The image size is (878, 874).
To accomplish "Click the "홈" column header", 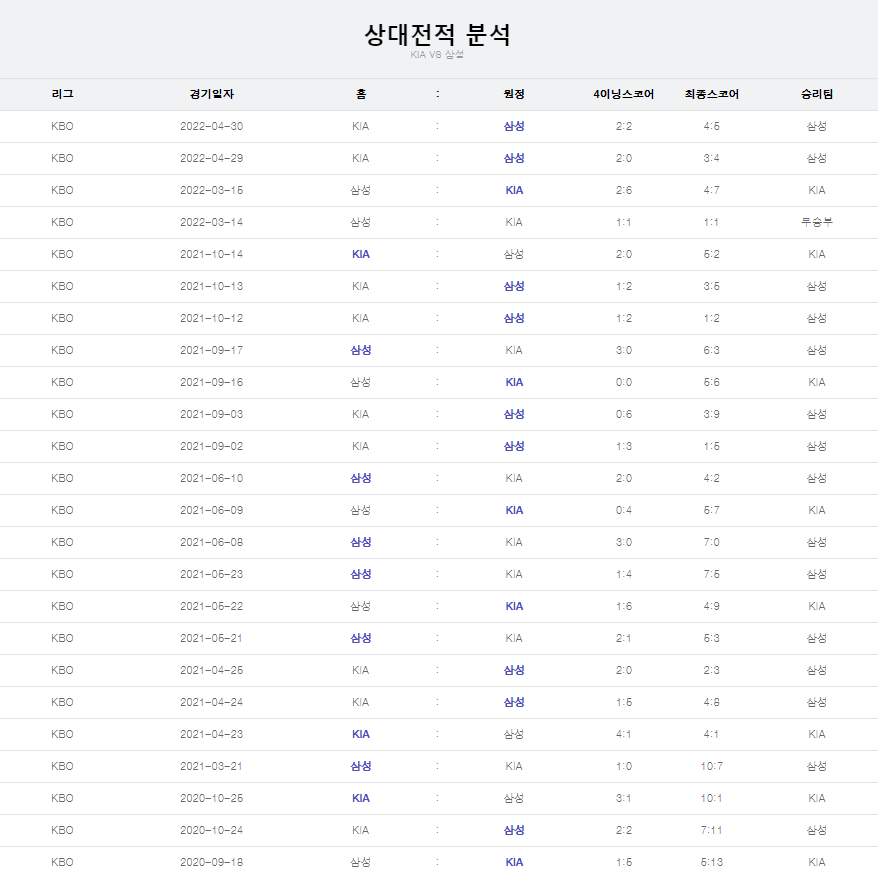I will click(x=361, y=94).
